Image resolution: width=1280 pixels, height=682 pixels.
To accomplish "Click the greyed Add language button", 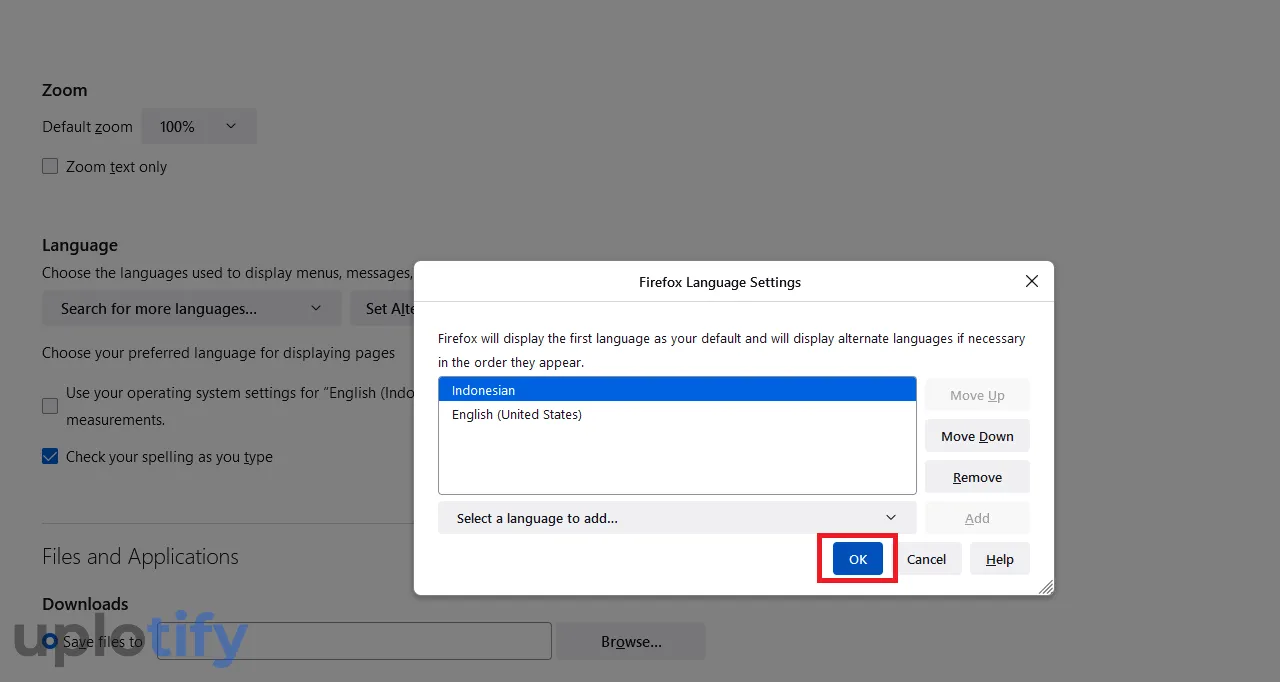I will (x=977, y=518).
